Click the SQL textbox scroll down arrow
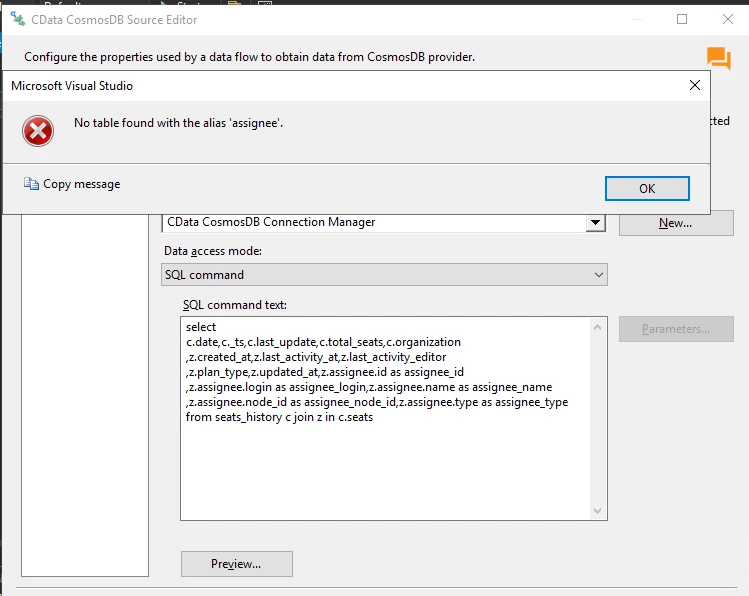749x596 pixels. click(597, 511)
